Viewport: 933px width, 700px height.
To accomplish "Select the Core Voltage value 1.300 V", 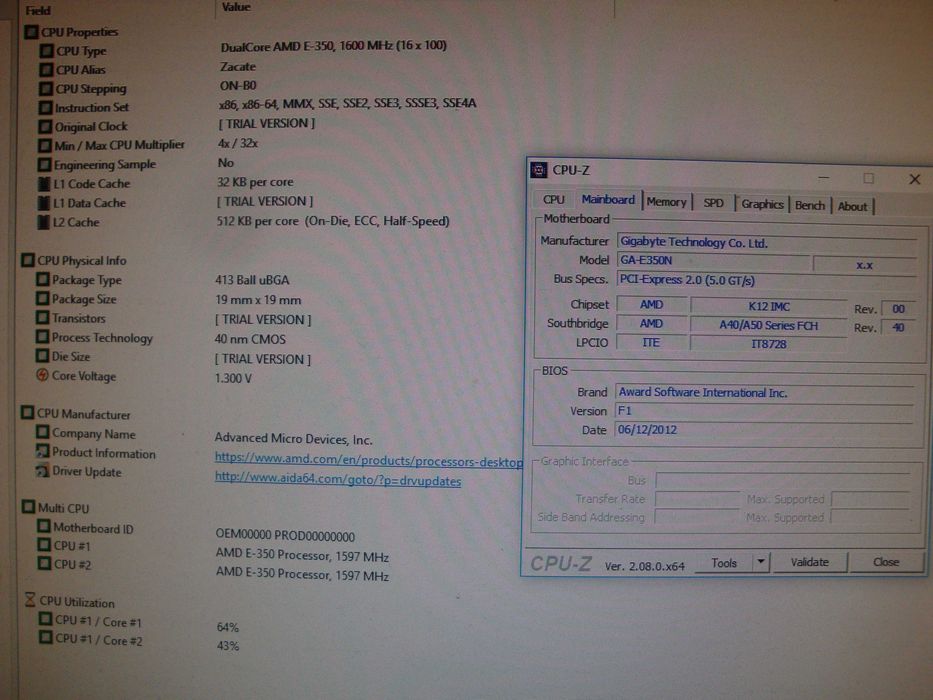I will click(233, 379).
